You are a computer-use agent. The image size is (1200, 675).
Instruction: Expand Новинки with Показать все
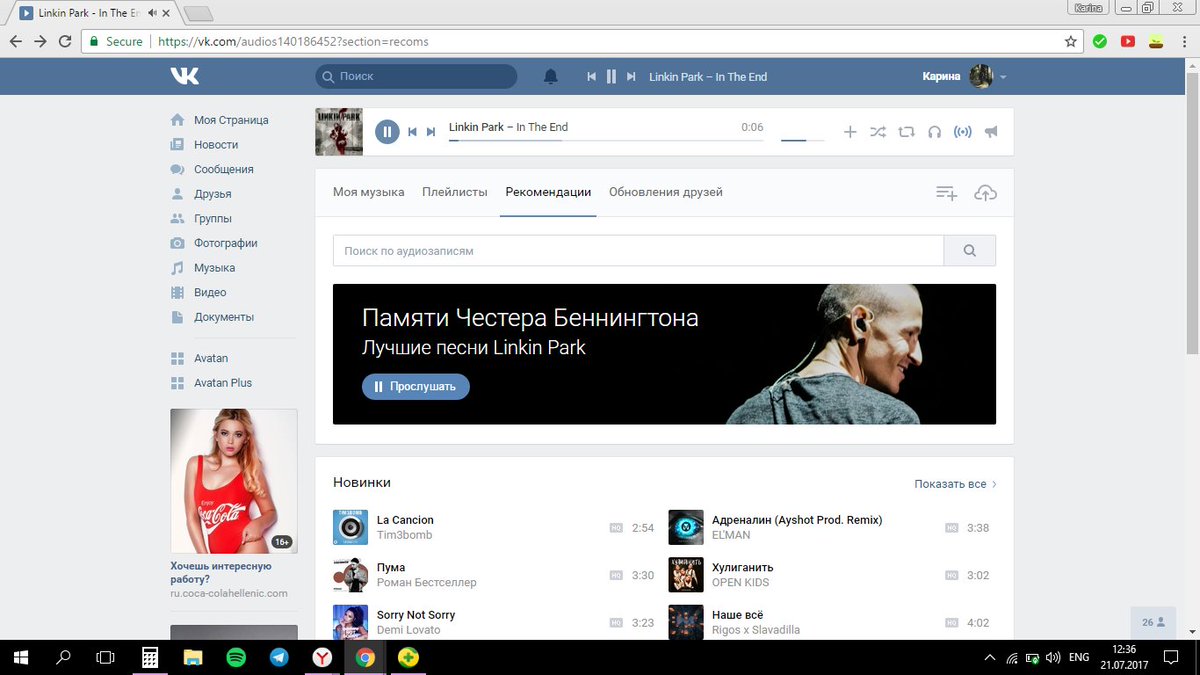tap(955, 484)
